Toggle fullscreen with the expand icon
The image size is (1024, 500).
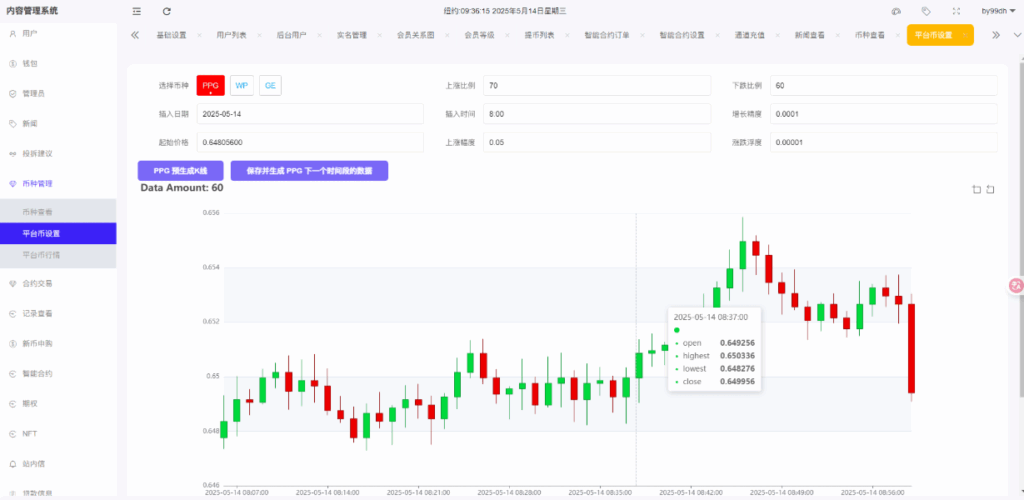(x=956, y=11)
